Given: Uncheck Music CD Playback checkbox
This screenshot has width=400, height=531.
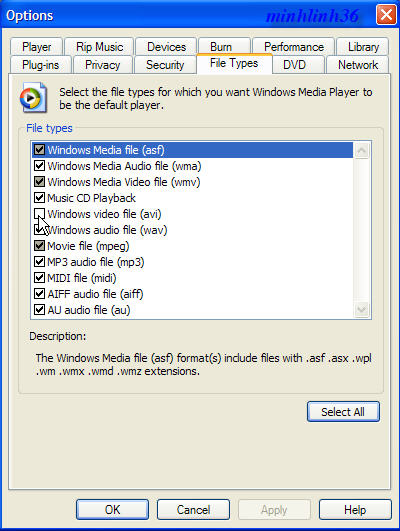Looking at the screenshot, I should pyautogui.click(x=39, y=198).
